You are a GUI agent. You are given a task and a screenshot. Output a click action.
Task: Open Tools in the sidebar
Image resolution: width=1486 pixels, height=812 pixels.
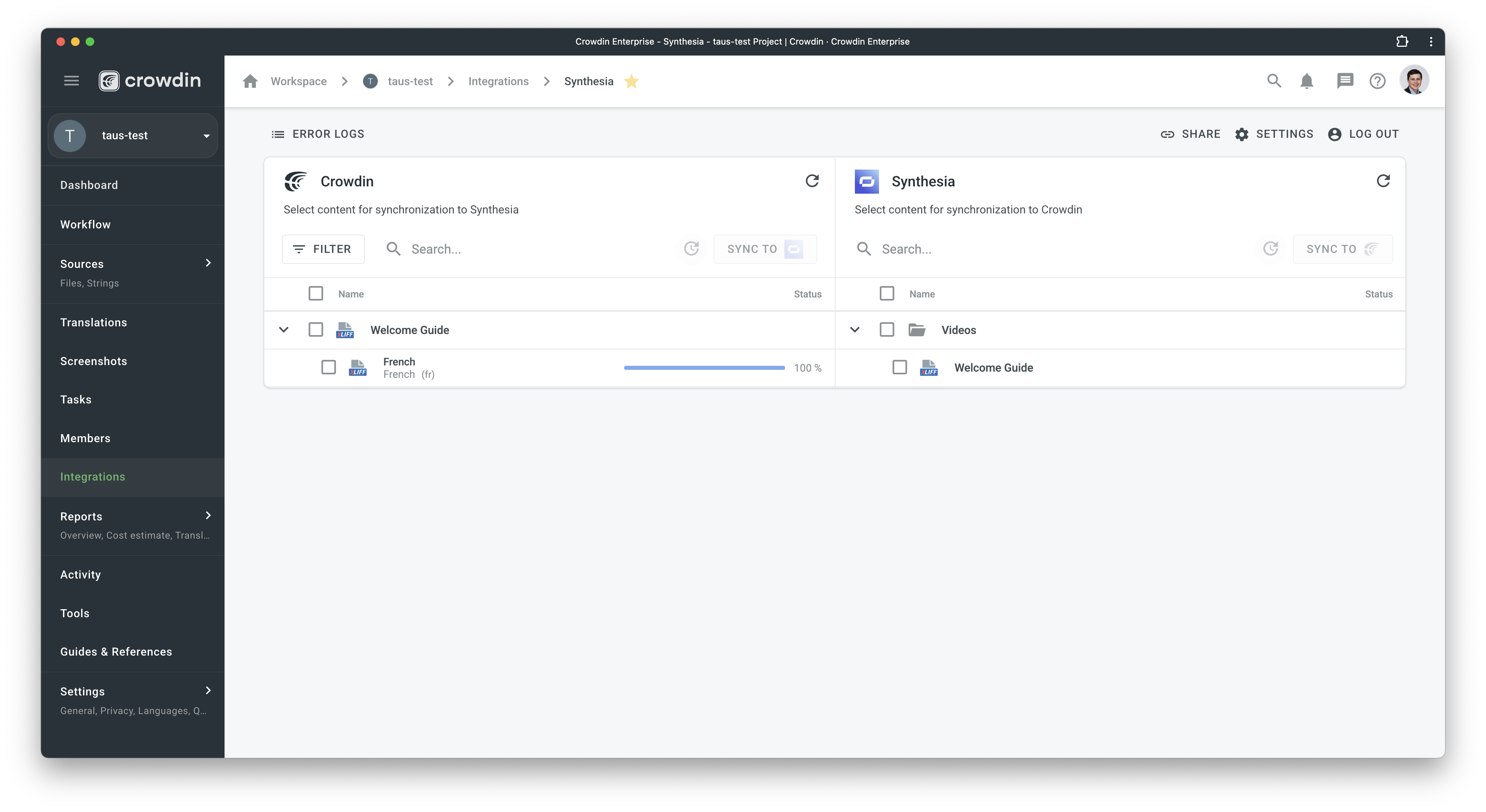point(133,613)
